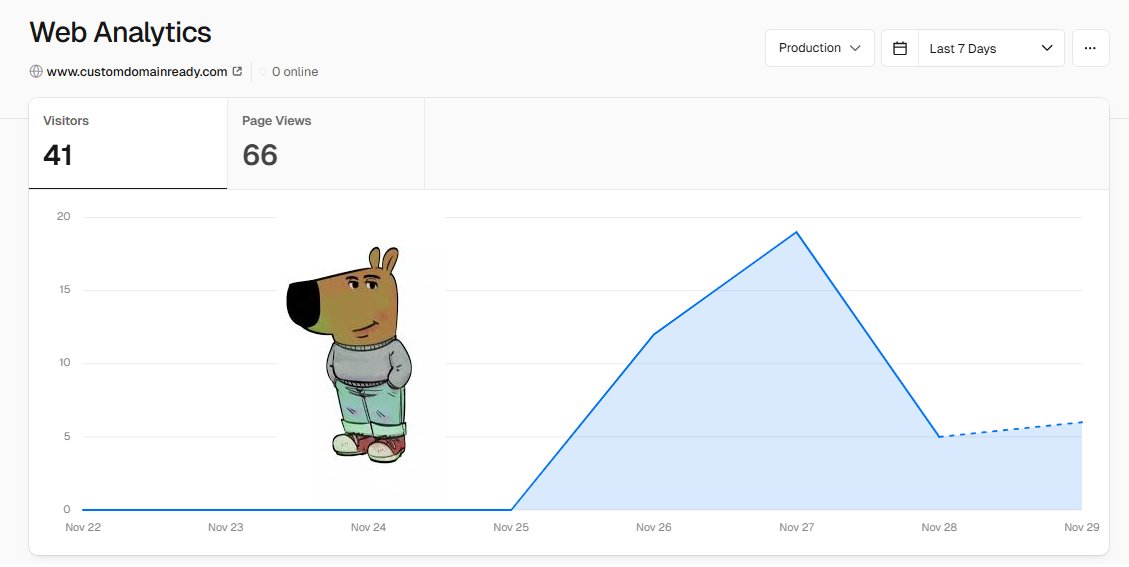Select the Page Views tab

325,143
